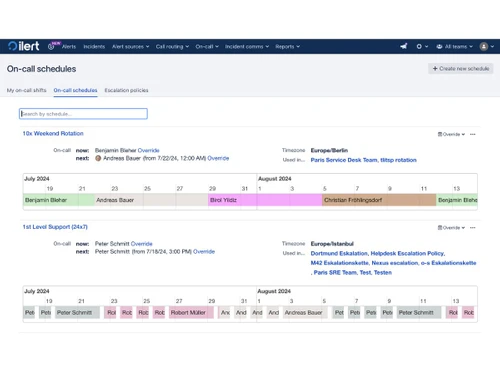Open more options for 1st Level Support
Image resolution: width=500 pixels, height=375 pixels.
tap(473, 228)
